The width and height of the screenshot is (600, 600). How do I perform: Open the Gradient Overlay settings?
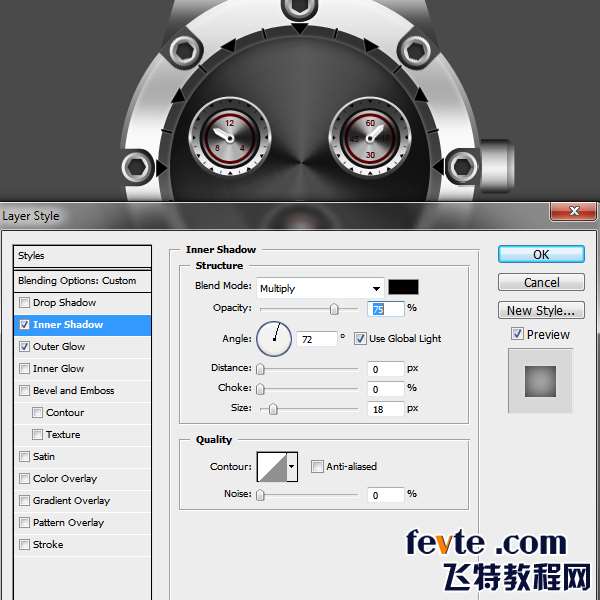71,501
